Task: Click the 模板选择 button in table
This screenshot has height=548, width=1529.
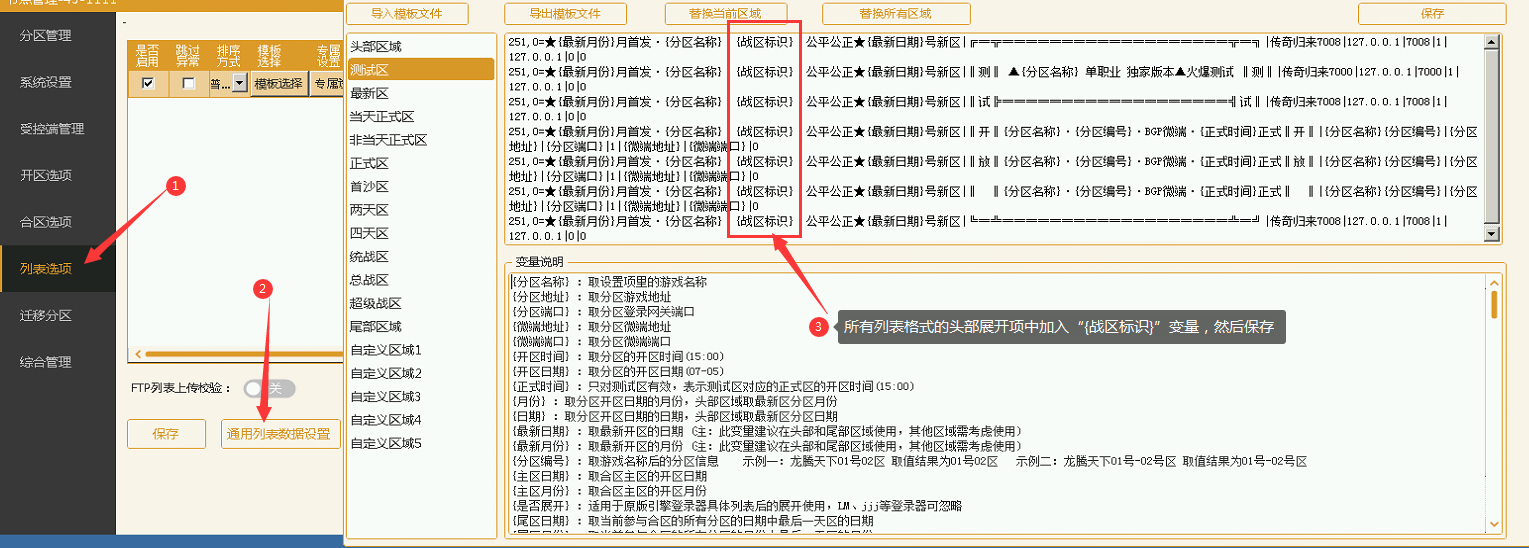Action: click(279, 84)
